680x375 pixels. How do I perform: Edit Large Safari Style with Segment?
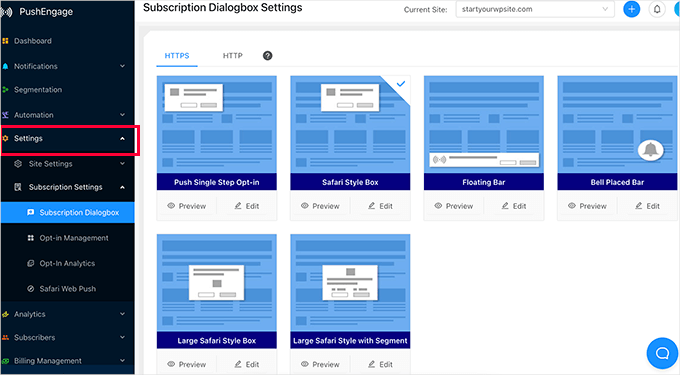click(x=380, y=364)
